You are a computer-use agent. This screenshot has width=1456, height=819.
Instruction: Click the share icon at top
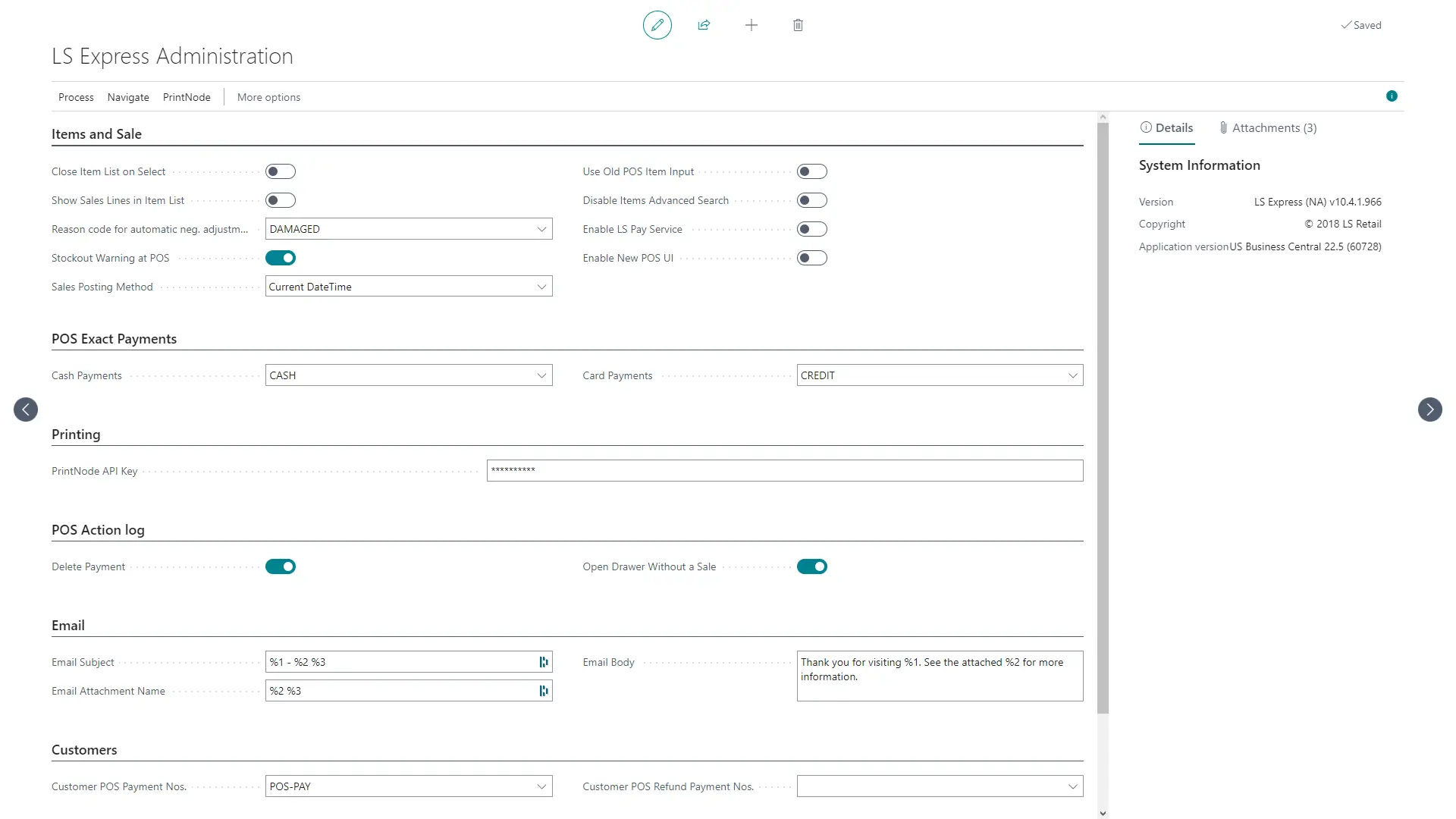[704, 25]
